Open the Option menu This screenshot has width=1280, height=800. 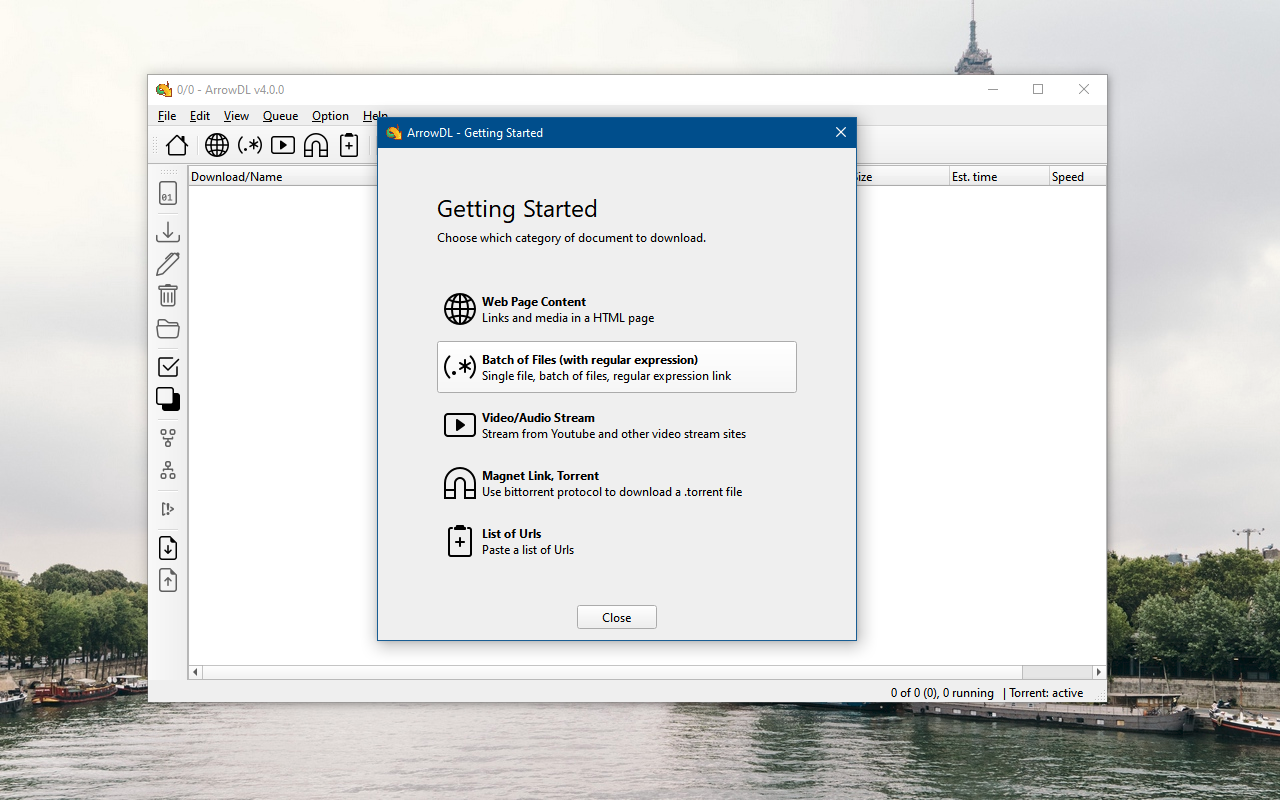point(330,116)
